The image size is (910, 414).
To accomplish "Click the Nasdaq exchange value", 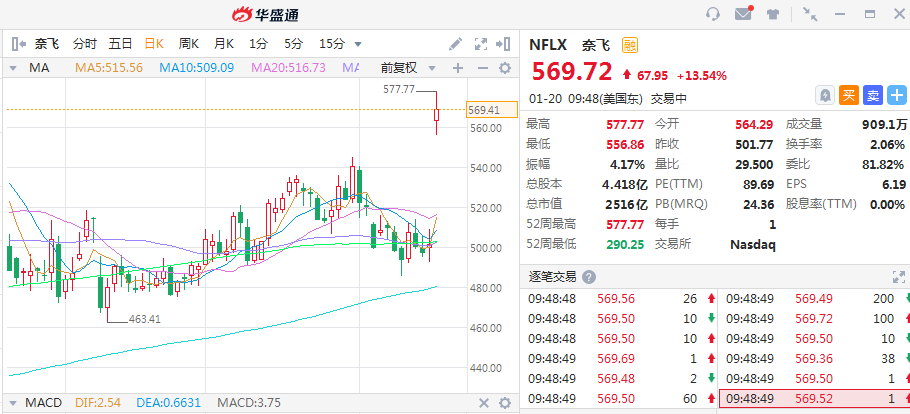I will click(x=753, y=244).
